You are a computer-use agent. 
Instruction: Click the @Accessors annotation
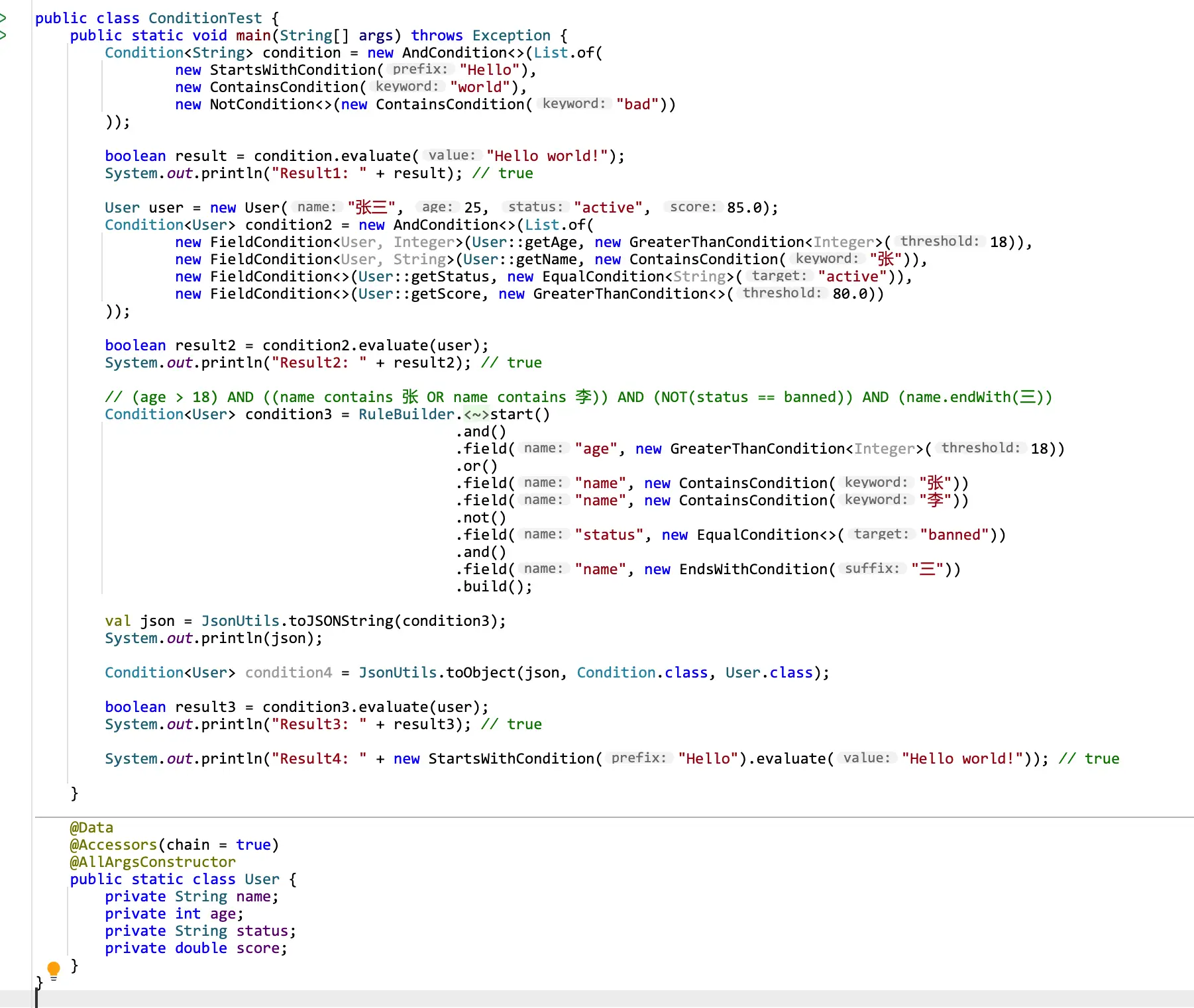point(113,845)
